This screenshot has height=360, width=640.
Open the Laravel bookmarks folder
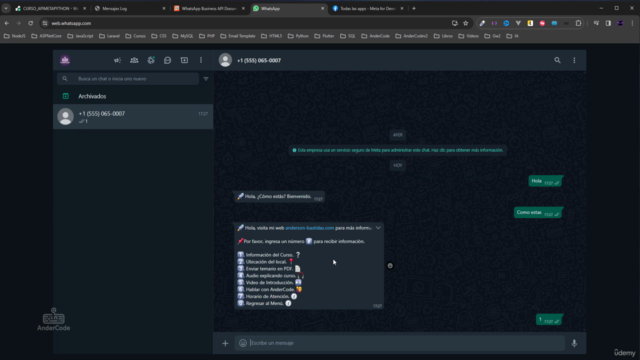tap(110, 36)
